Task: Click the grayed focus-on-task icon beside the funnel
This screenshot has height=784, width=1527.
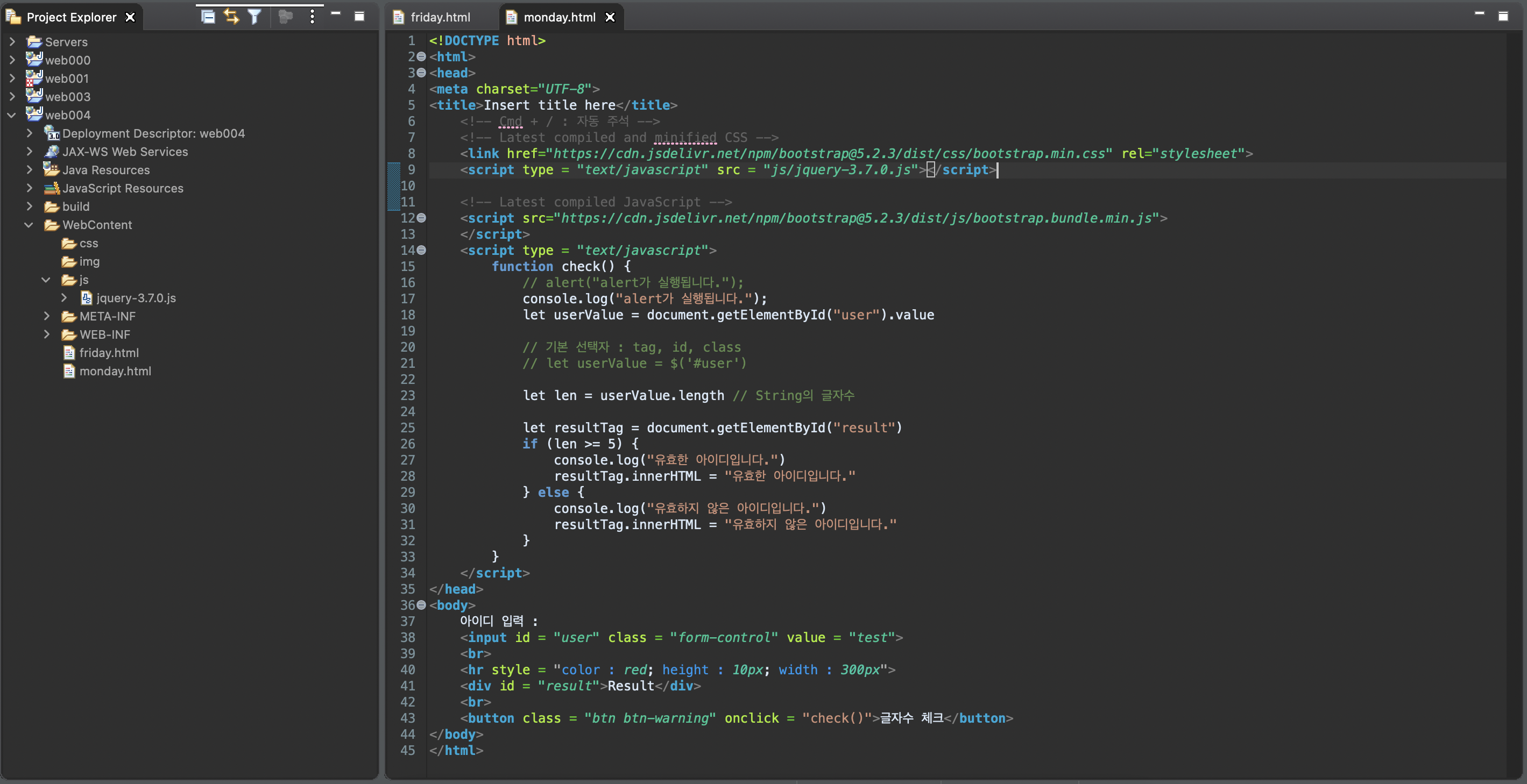Action: [286, 17]
